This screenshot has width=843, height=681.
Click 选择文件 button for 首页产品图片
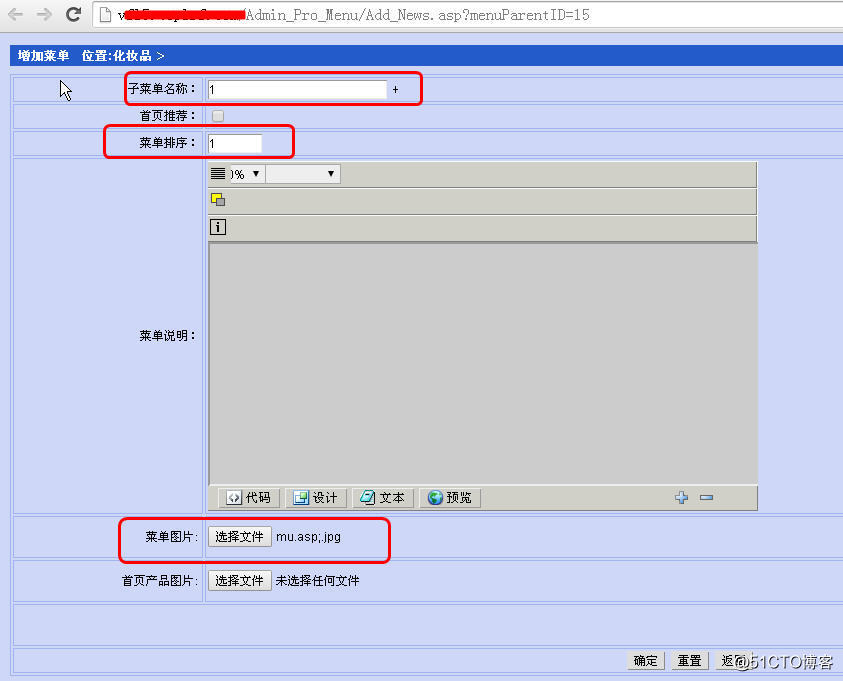point(240,580)
